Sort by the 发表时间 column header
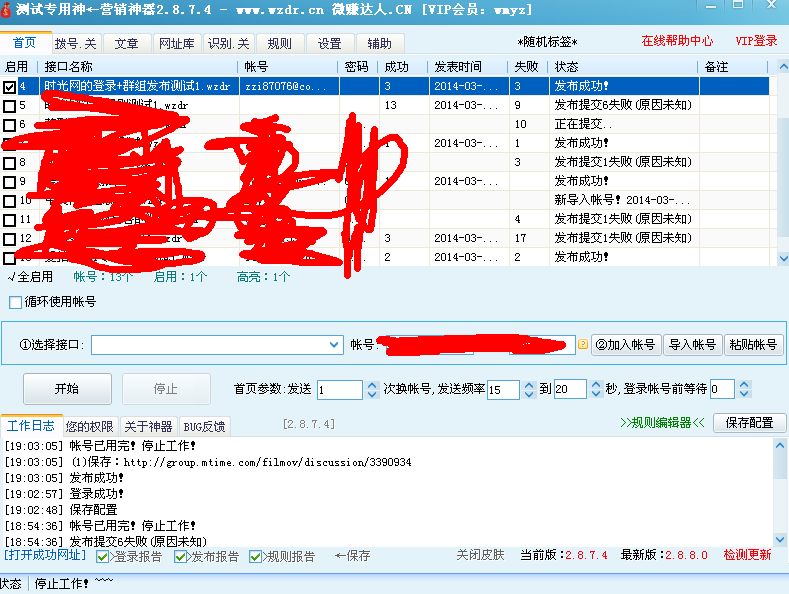Viewport: 789px width, 594px height. tap(467, 66)
